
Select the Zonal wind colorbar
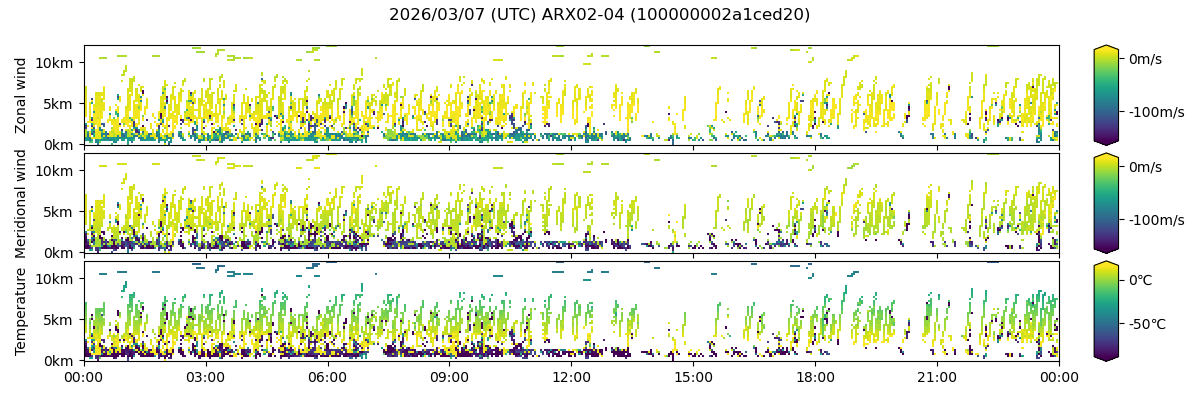1105,95
